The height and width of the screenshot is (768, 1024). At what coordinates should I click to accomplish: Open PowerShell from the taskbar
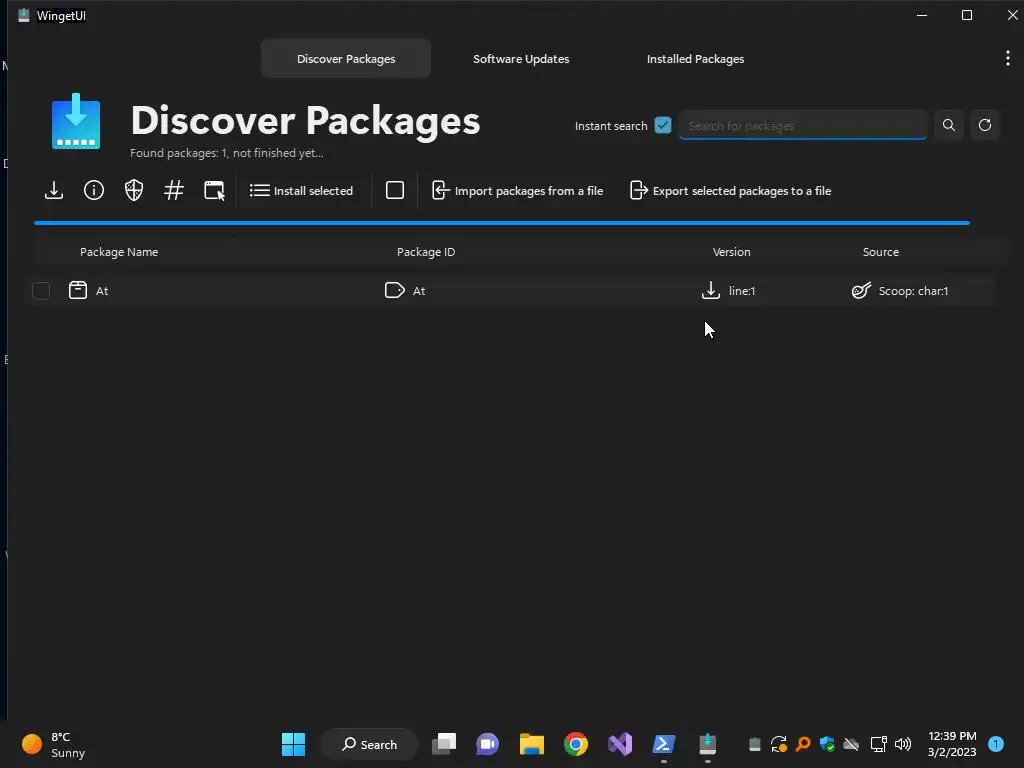(664, 744)
